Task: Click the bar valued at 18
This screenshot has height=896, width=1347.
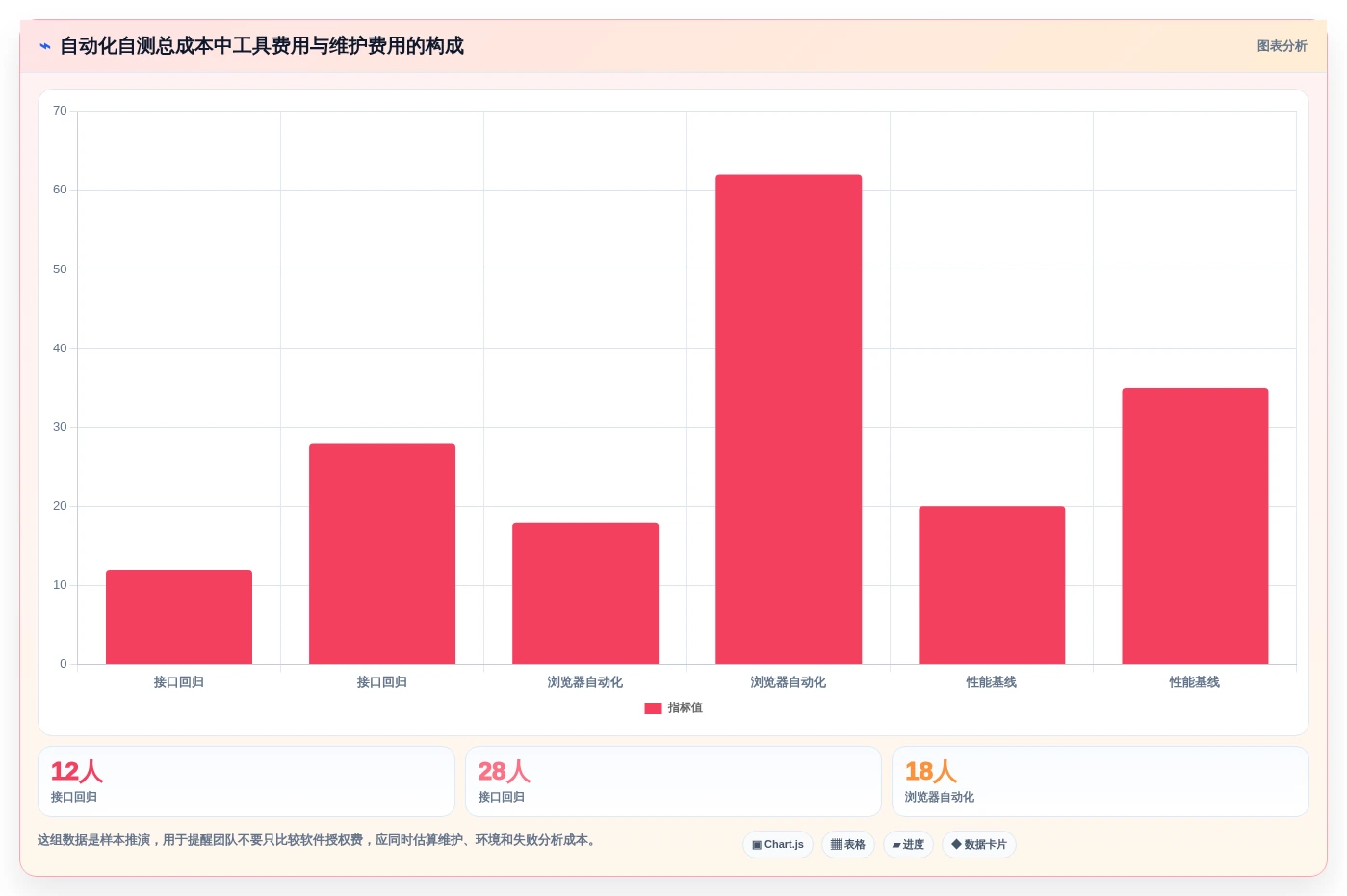Action: pos(585,593)
